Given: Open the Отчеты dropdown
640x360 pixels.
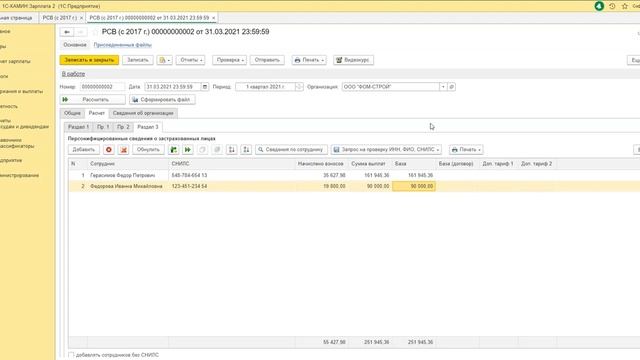Looking at the screenshot, I should [191, 60].
